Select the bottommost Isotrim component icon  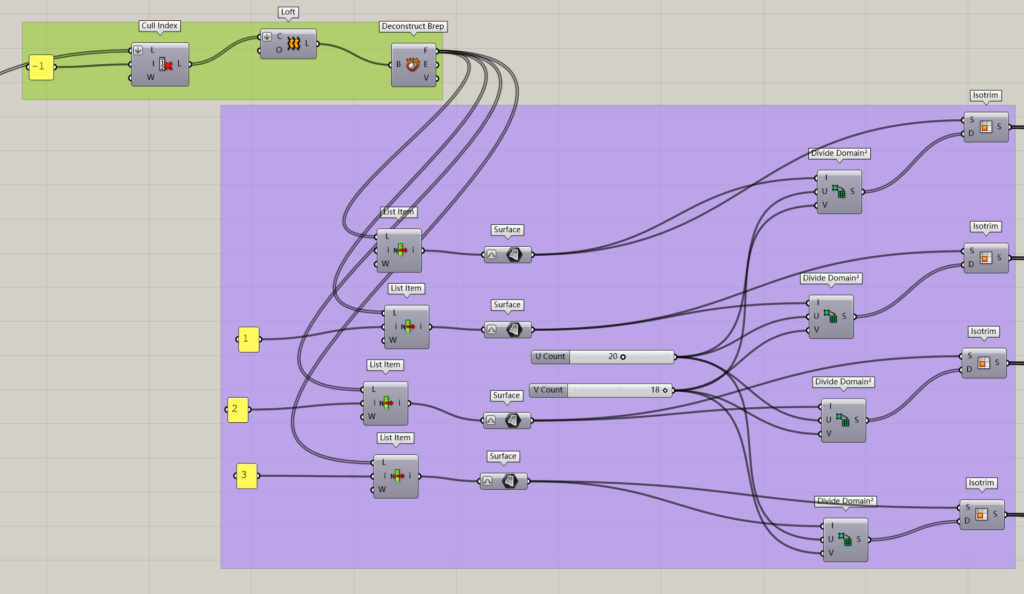tap(981, 514)
